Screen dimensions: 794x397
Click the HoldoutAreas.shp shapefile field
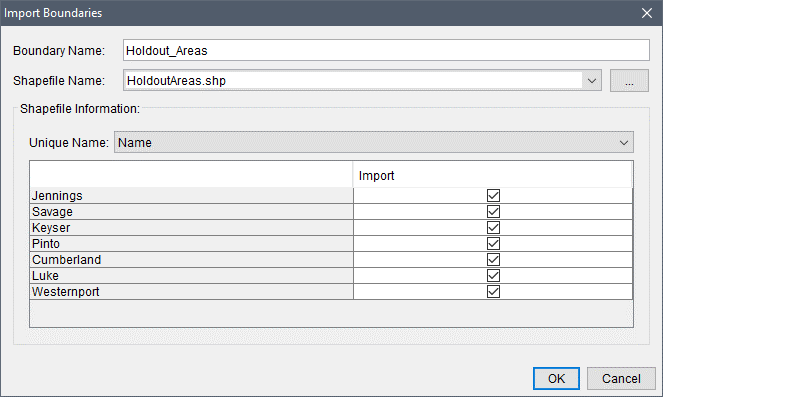353,81
